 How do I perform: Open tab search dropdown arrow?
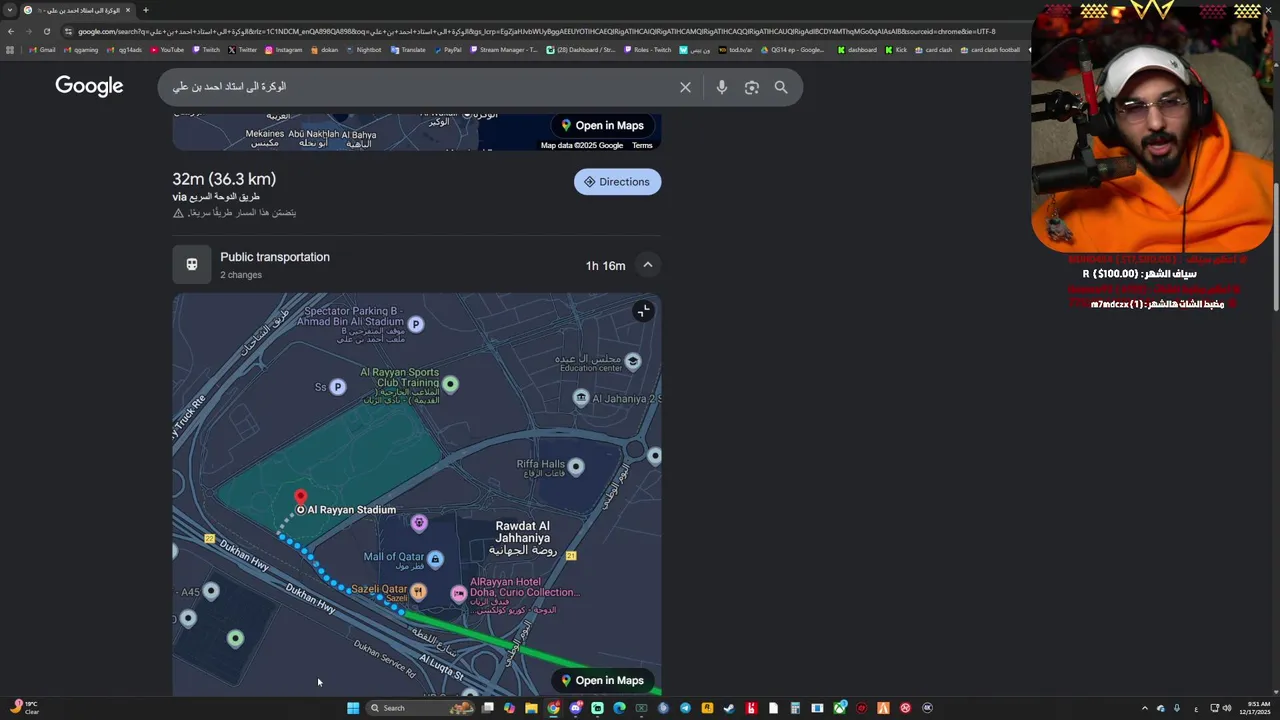pos(10,10)
